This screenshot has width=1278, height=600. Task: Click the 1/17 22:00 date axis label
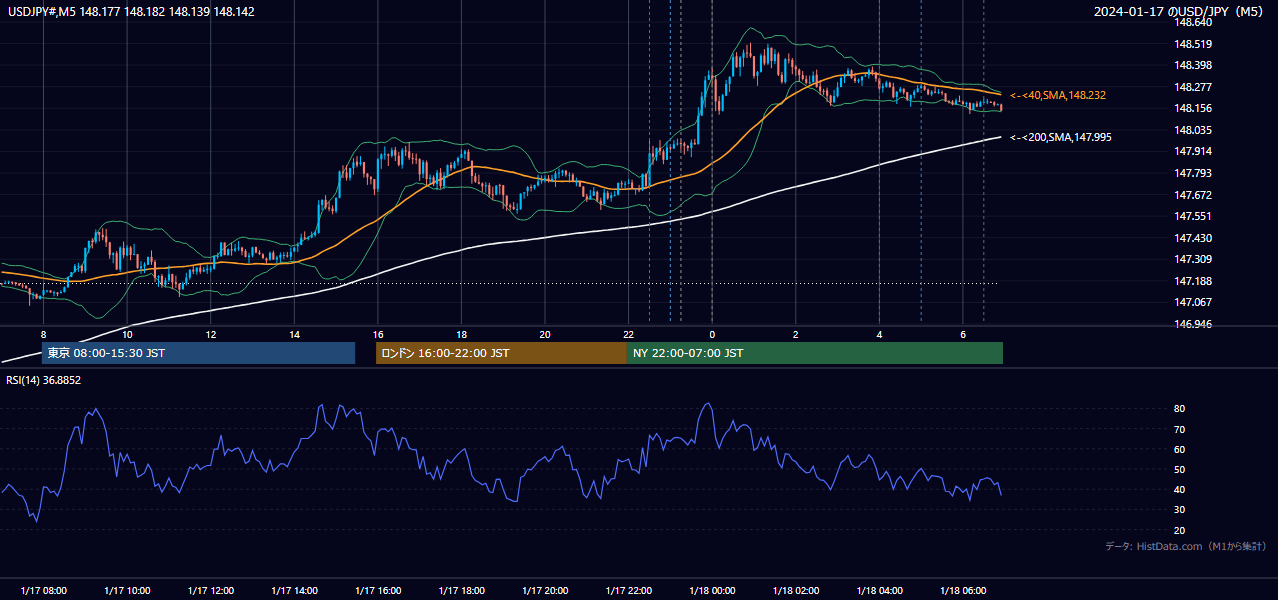pos(628,591)
